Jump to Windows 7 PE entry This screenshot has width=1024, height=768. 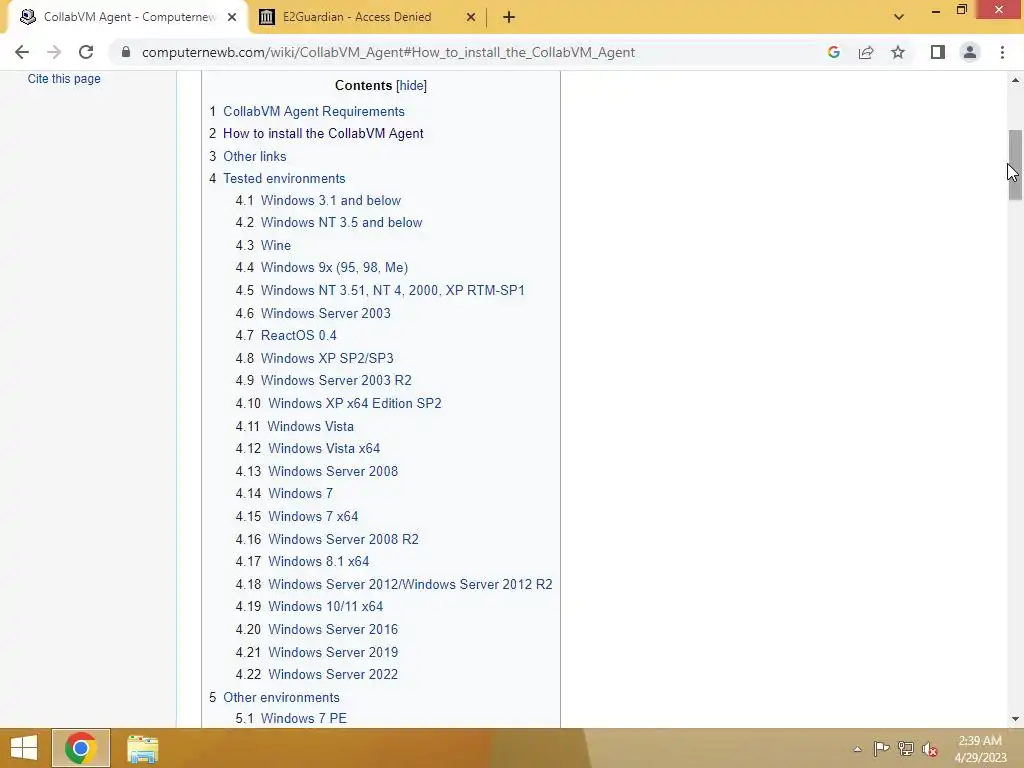point(304,718)
